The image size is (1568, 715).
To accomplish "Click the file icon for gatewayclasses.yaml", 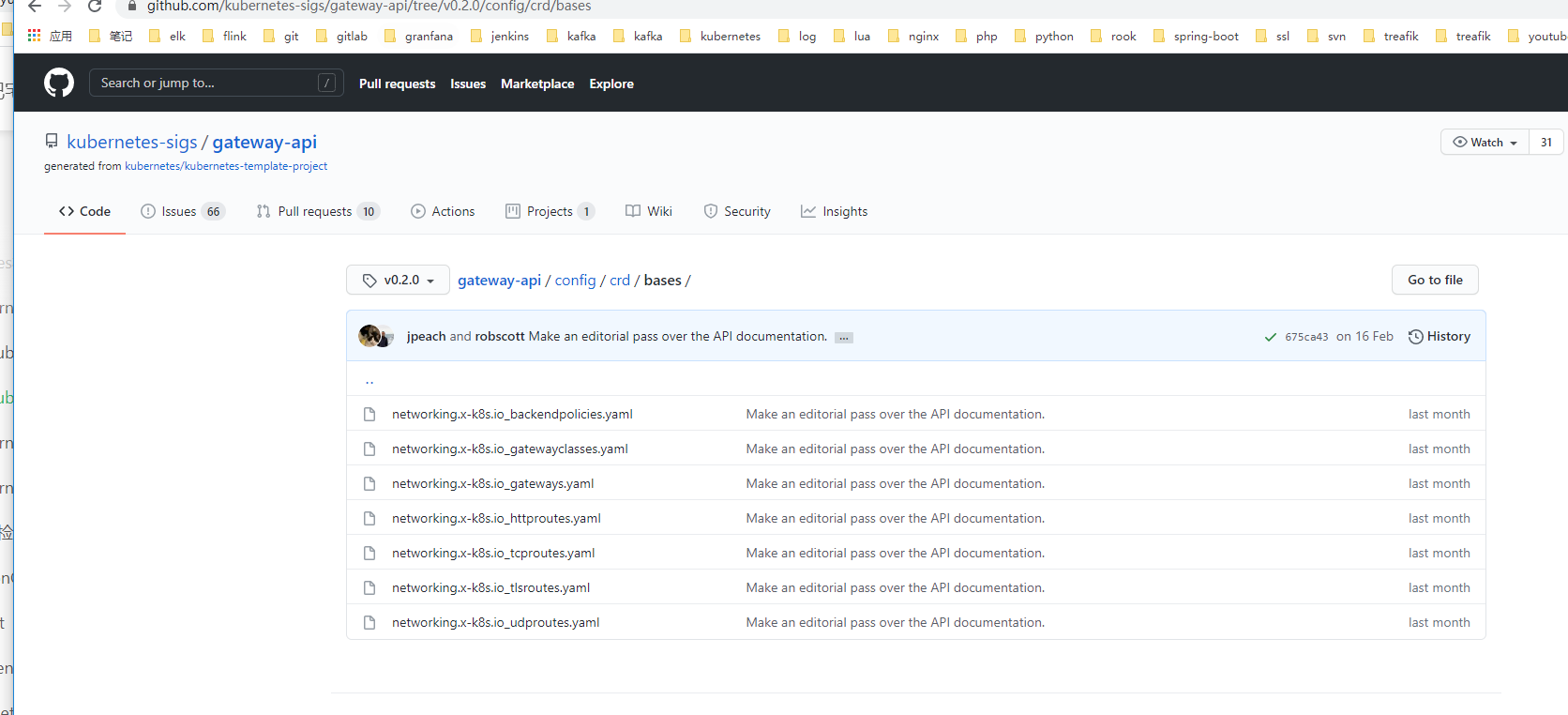I will (x=369, y=449).
